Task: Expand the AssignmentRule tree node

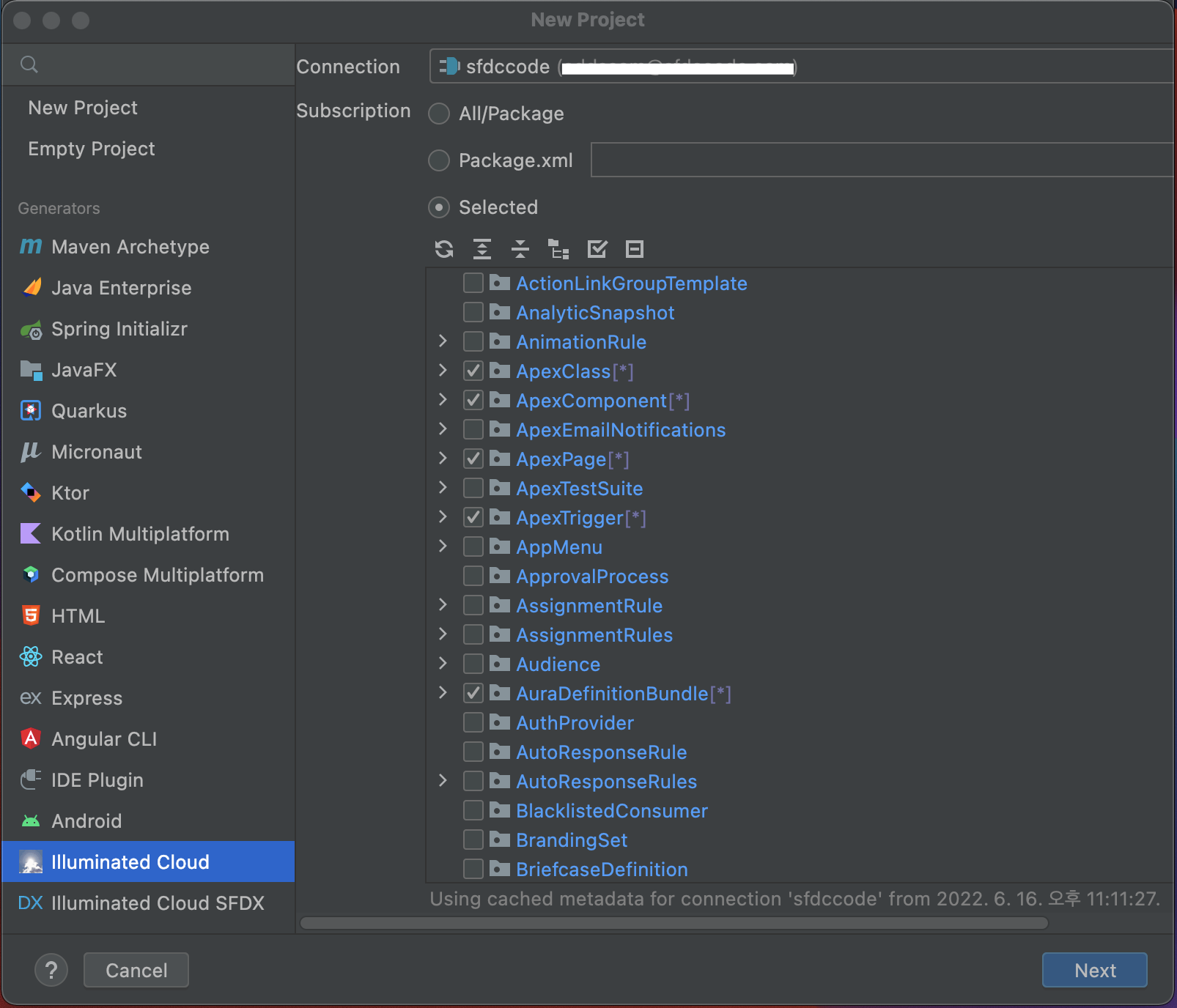Action: point(443,604)
